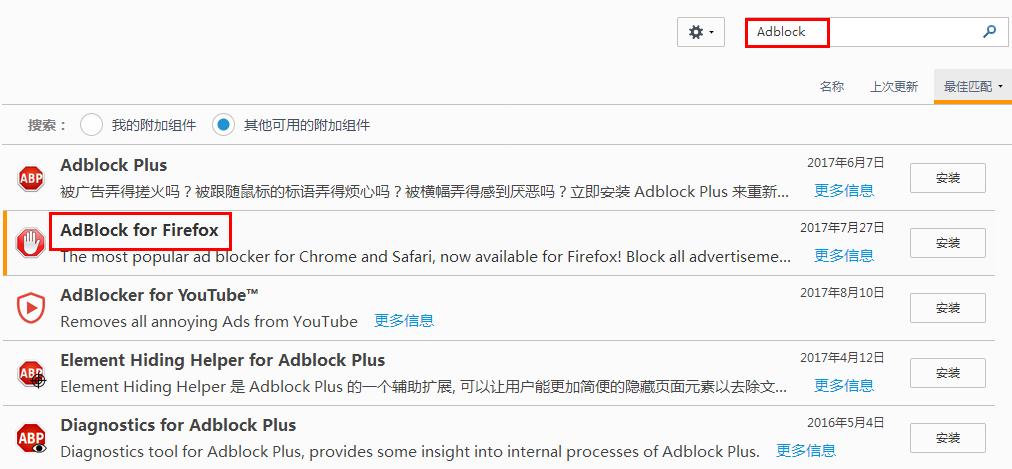Image resolution: width=1012 pixels, height=469 pixels.
Task: Click the Diagnostics for Adblock Plus icon
Action: (31, 438)
